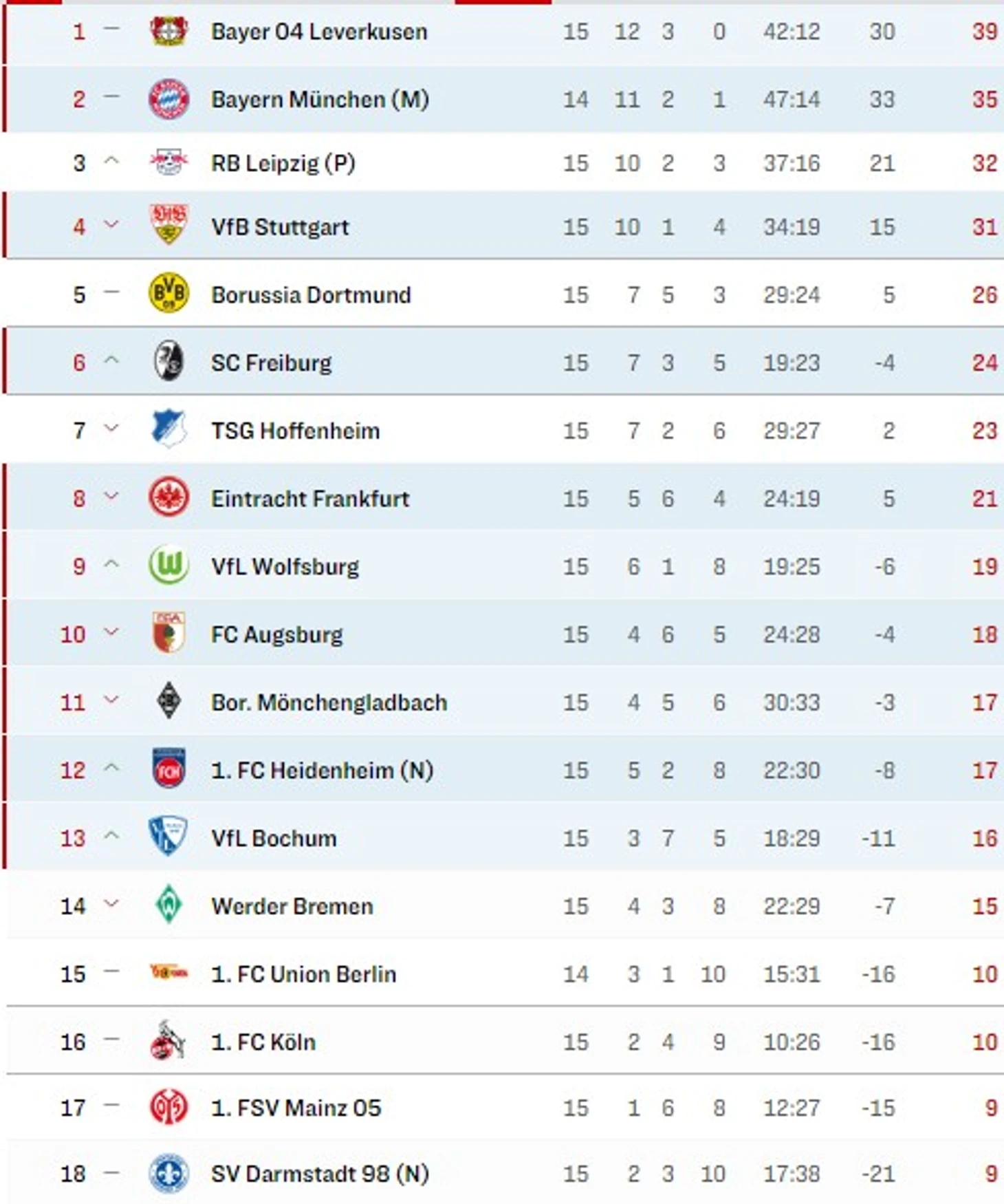
Task: Select the VfB Stuttgart crest
Action: [x=168, y=225]
